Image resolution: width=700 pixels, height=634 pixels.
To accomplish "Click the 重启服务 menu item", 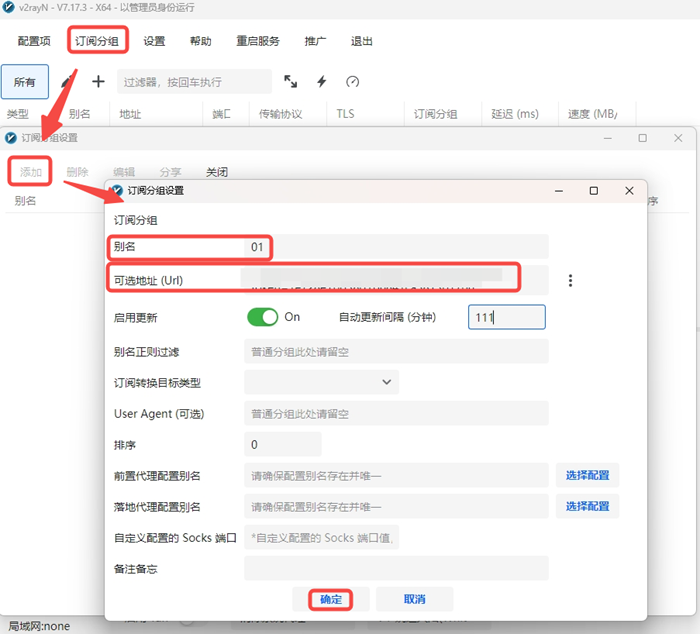I will pyautogui.click(x=258, y=41).
